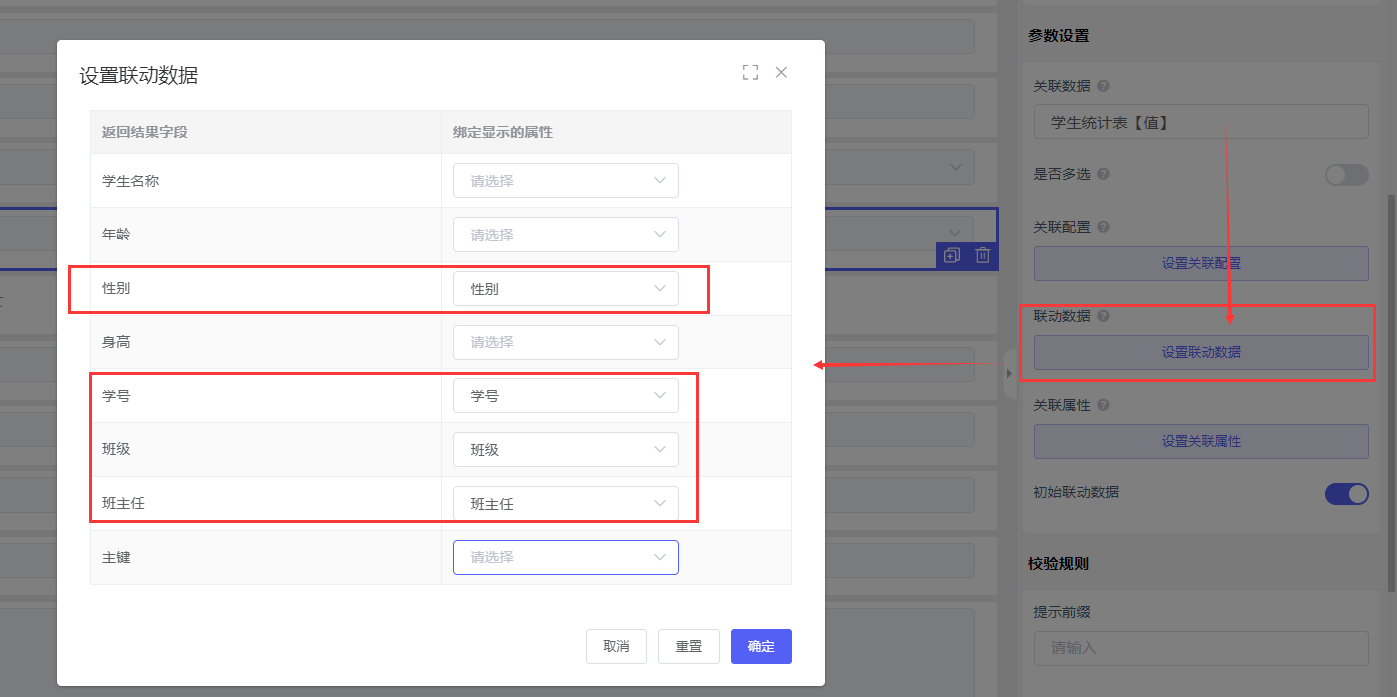Click the copy component icon

pos(951,255)
